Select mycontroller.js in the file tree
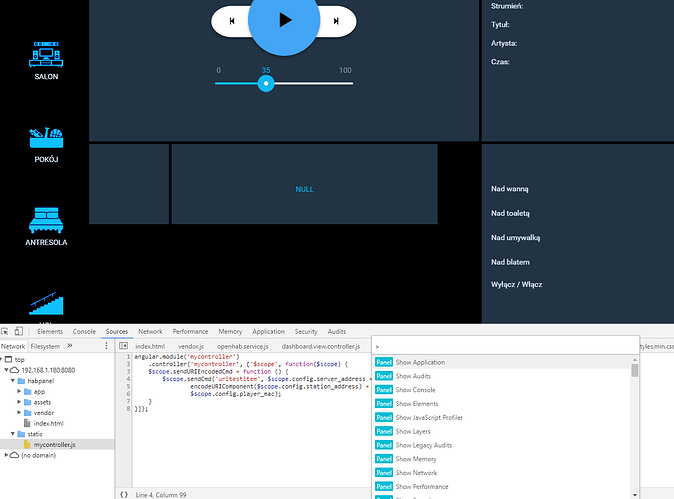The width and height of the screenshot is (674, 499). (54, 444)
